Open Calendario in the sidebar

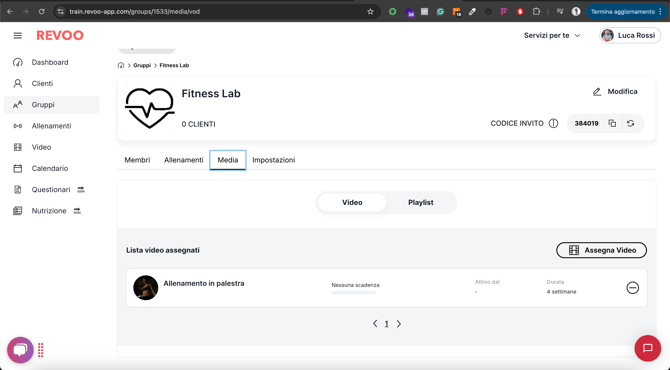51,168
